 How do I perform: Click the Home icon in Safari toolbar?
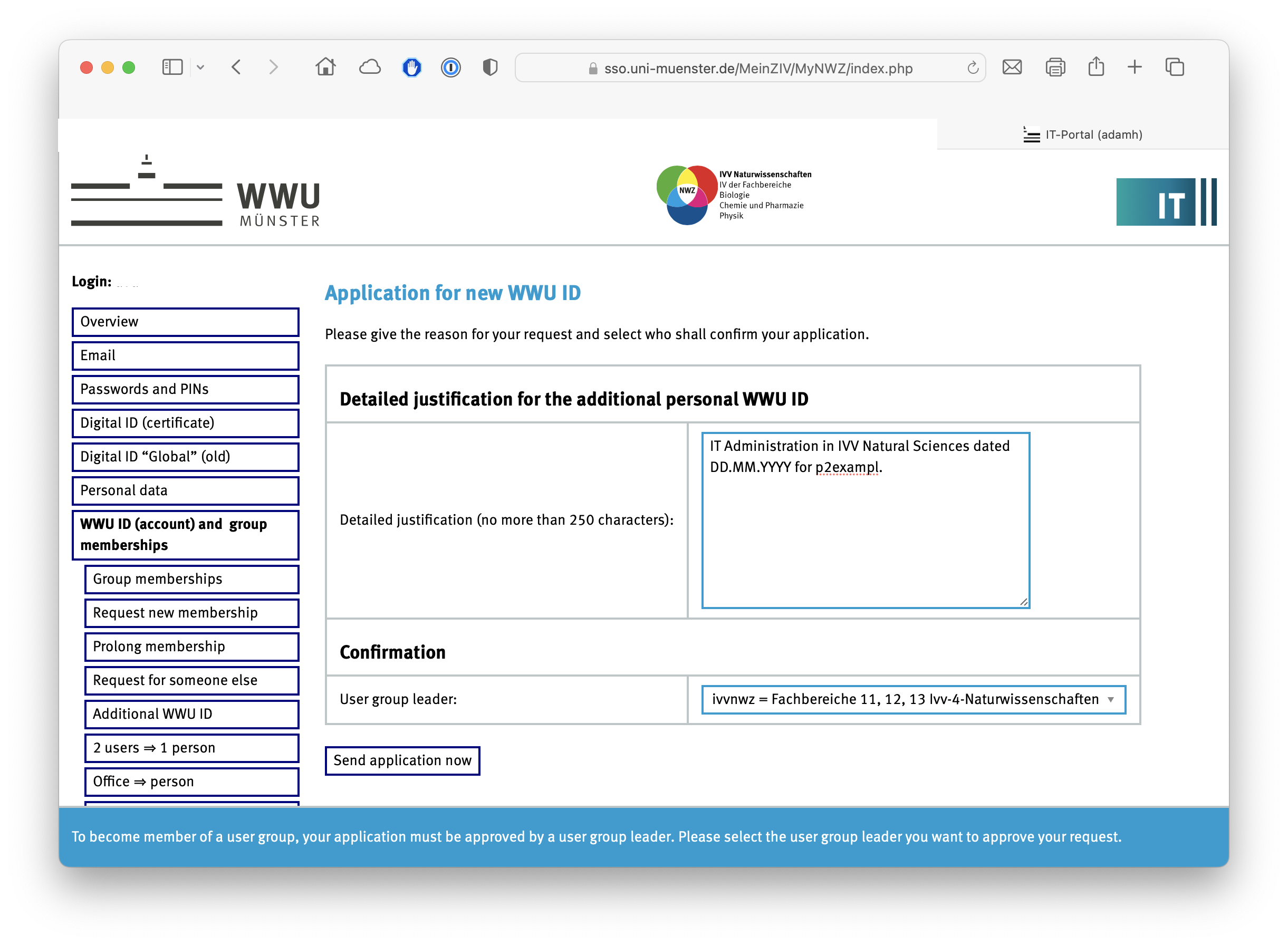pyautogui.click(x=325, y=67)
